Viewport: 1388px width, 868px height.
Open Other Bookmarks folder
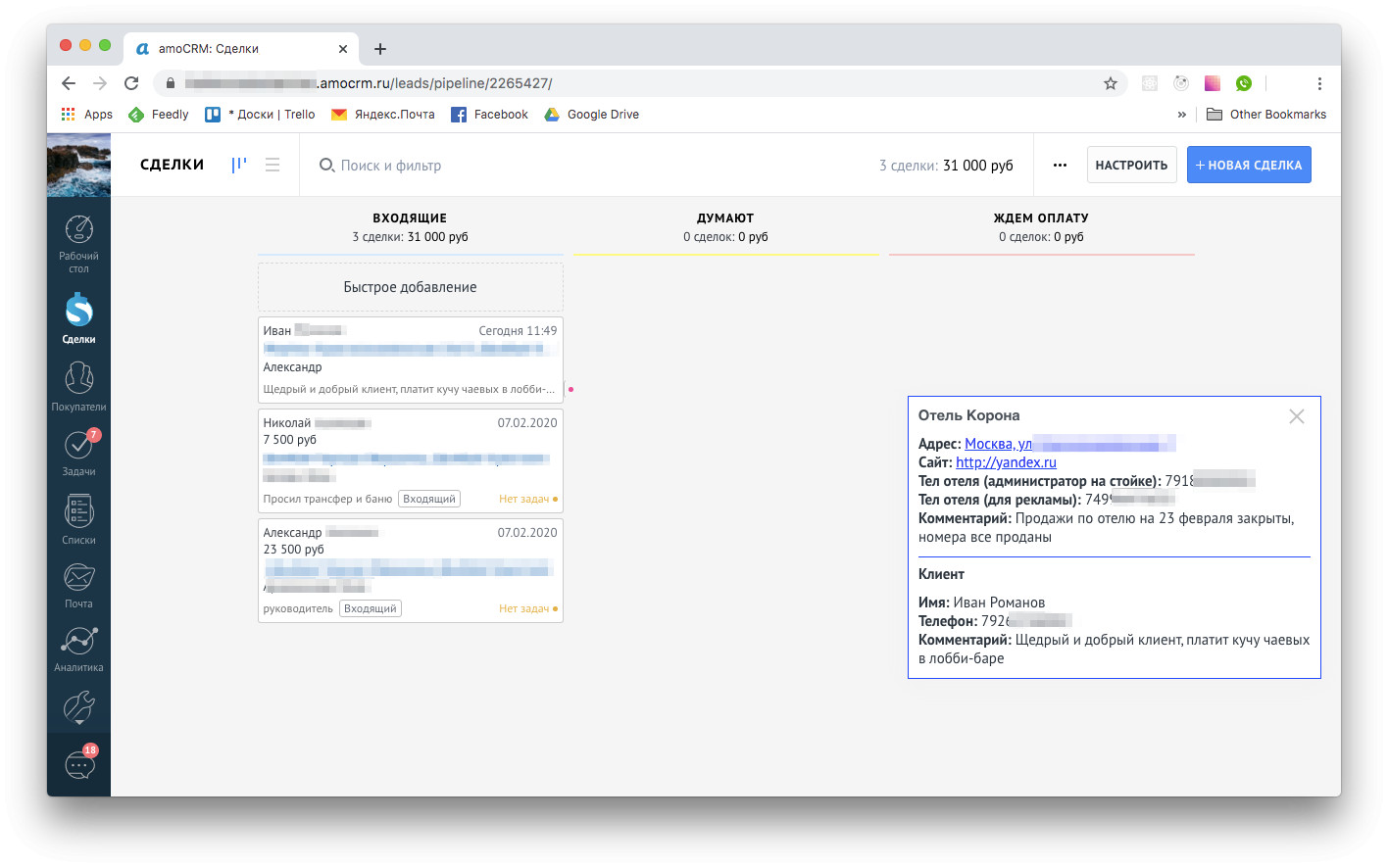click(1265, 115)
